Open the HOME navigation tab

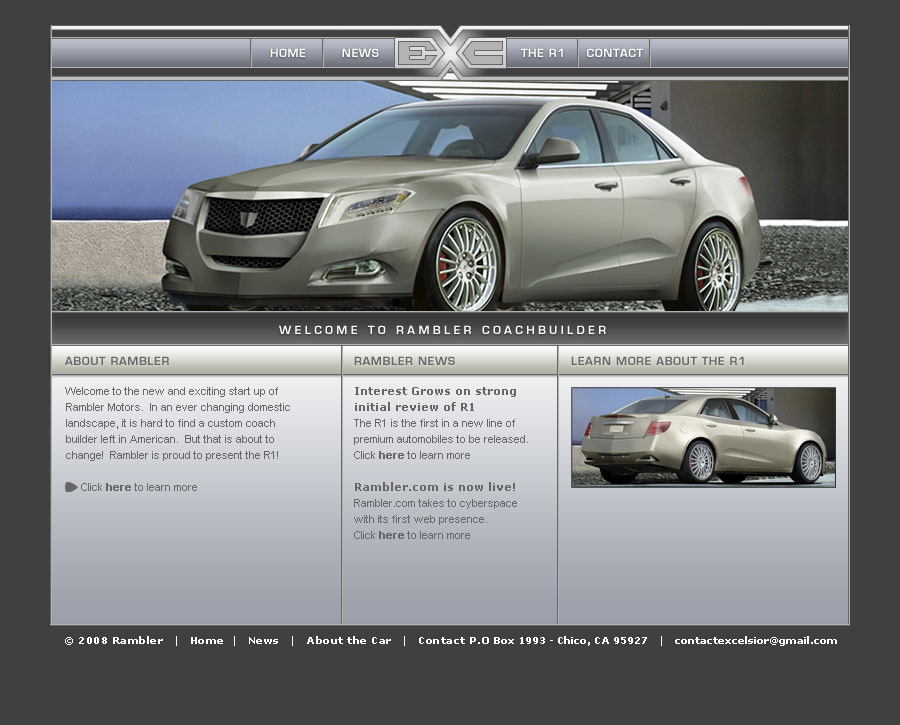tap(287, 53)
